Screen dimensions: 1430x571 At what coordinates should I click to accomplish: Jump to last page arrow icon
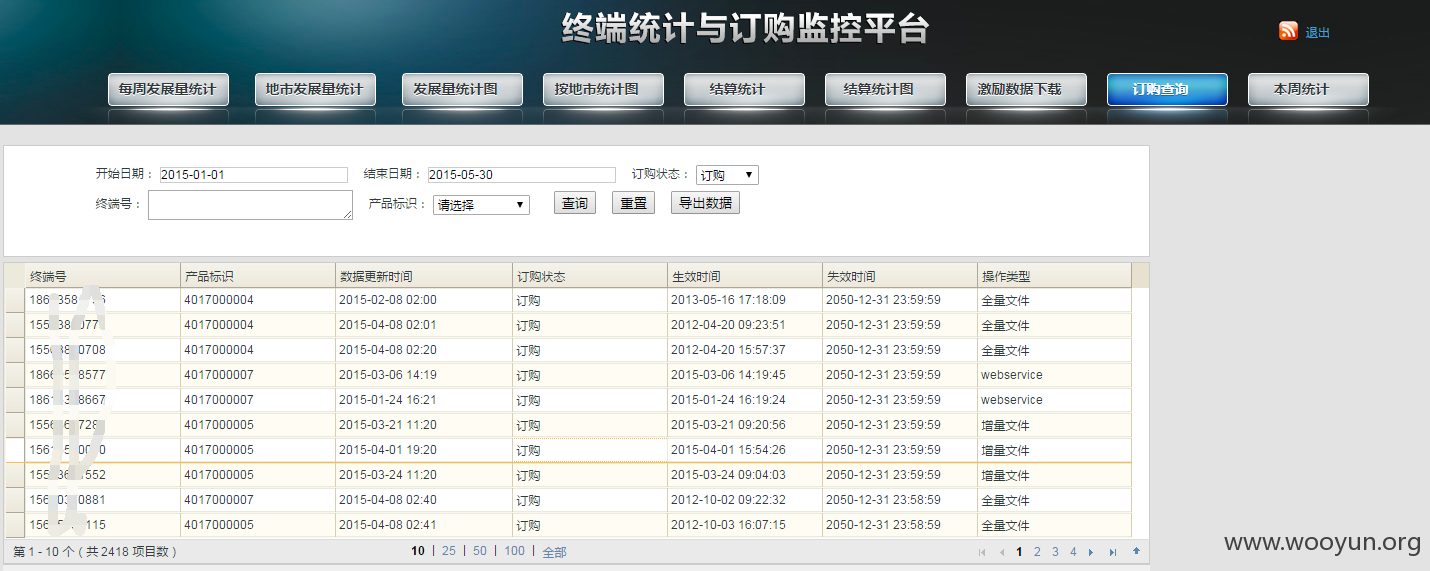tap(1113, 552)
